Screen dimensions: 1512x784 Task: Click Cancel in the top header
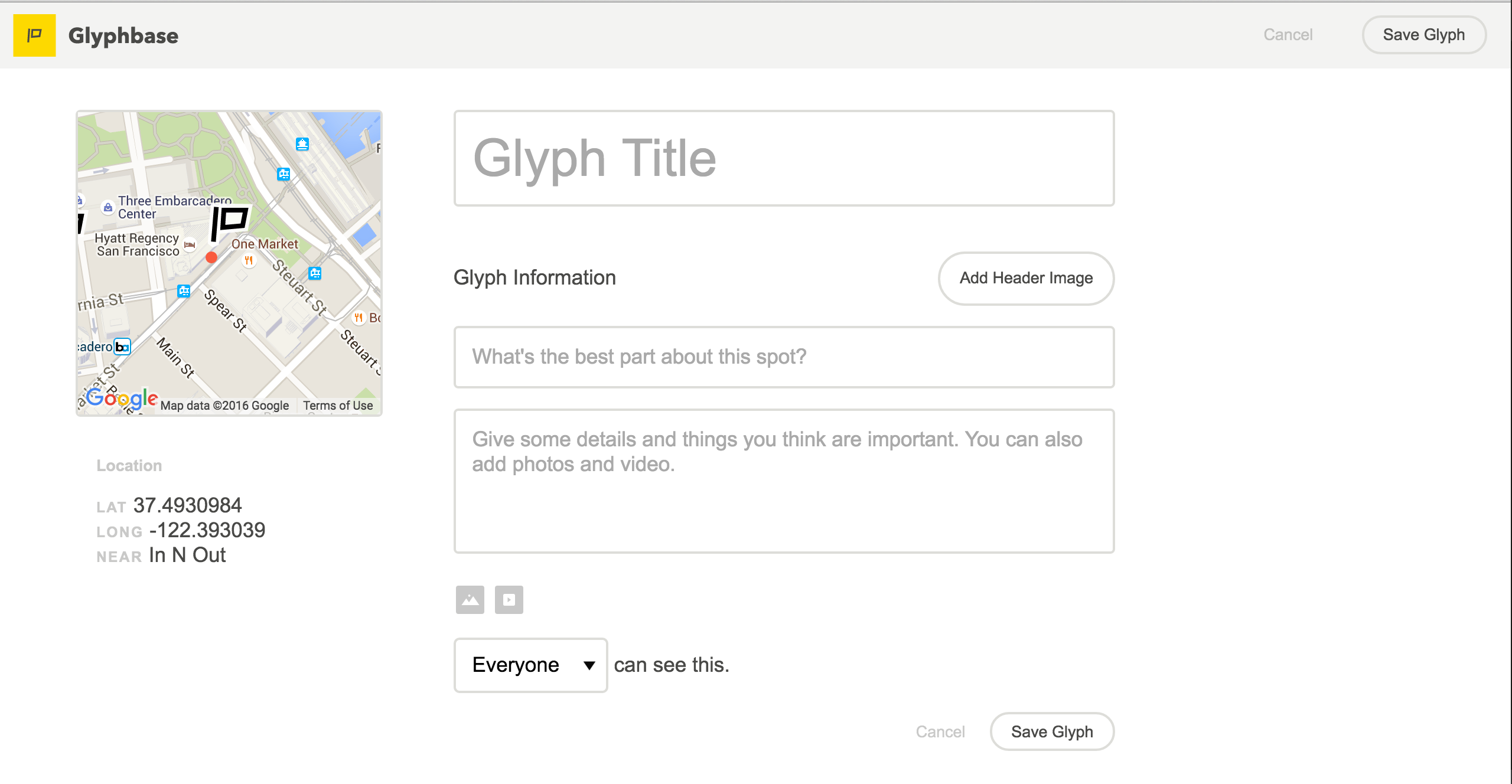tap(1288, 35)
